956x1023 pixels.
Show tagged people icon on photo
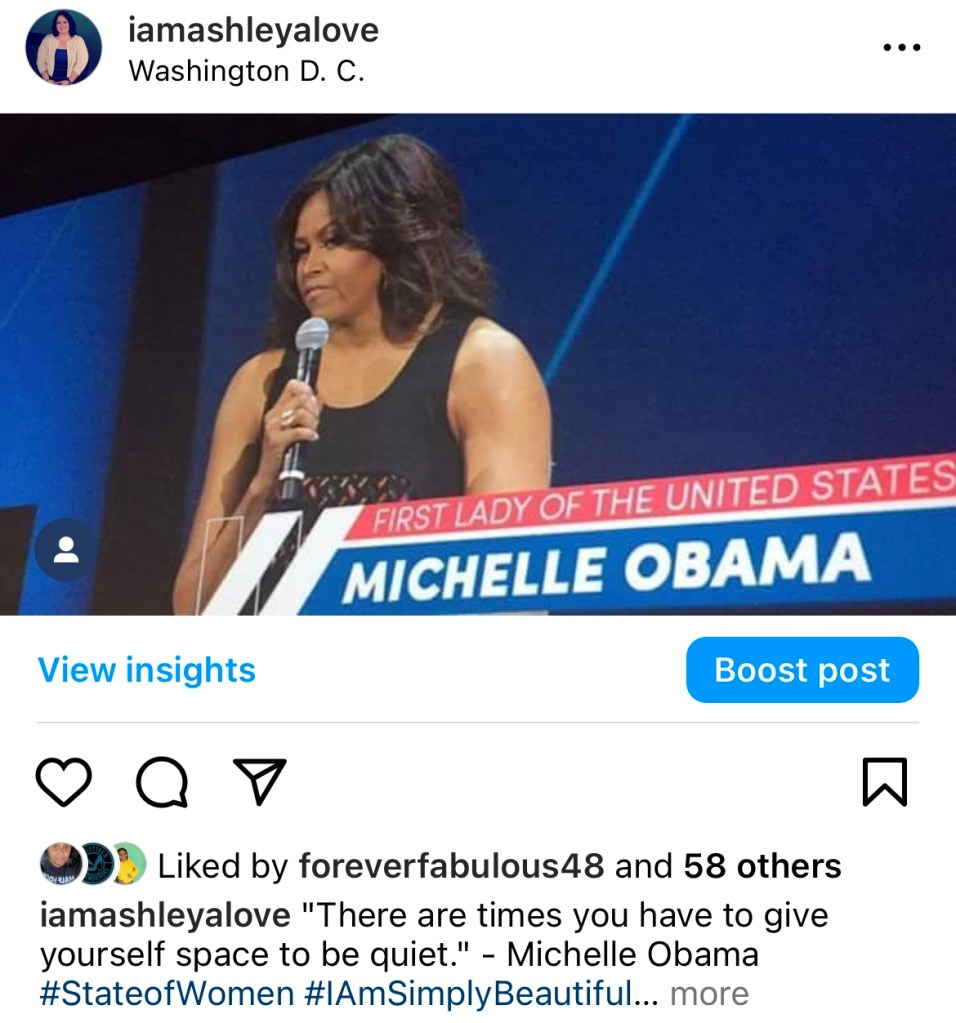point(66,549)
